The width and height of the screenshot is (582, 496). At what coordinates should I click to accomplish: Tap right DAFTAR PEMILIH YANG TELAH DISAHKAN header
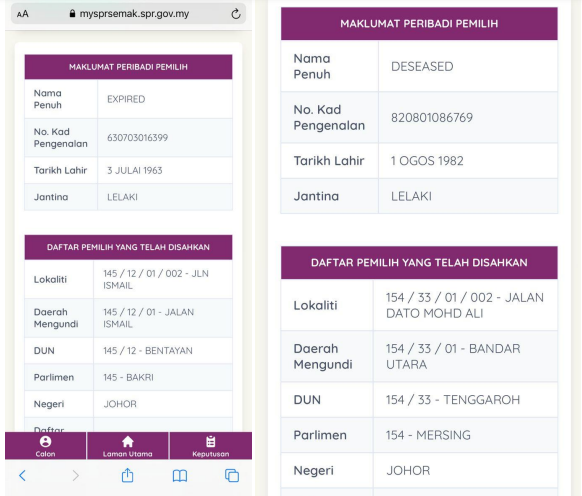click(x=419, y=262)
